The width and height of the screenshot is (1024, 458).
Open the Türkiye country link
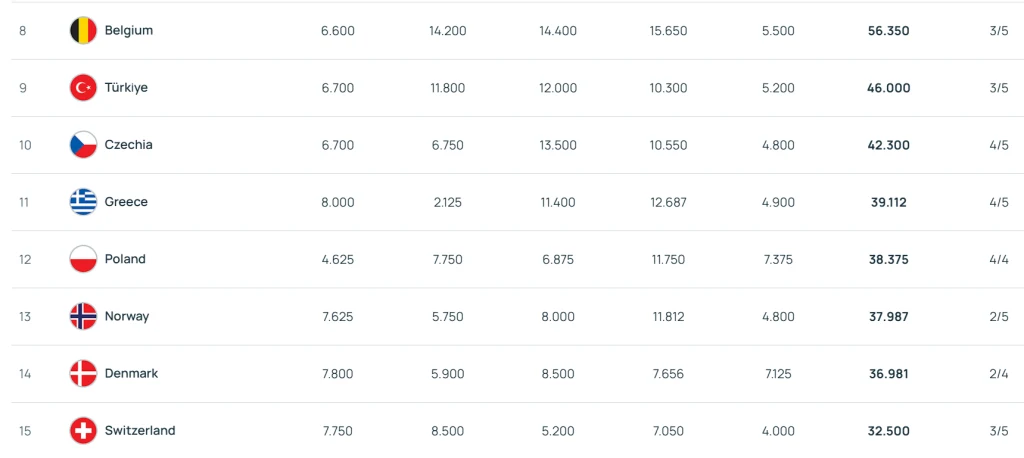point(126,88)
